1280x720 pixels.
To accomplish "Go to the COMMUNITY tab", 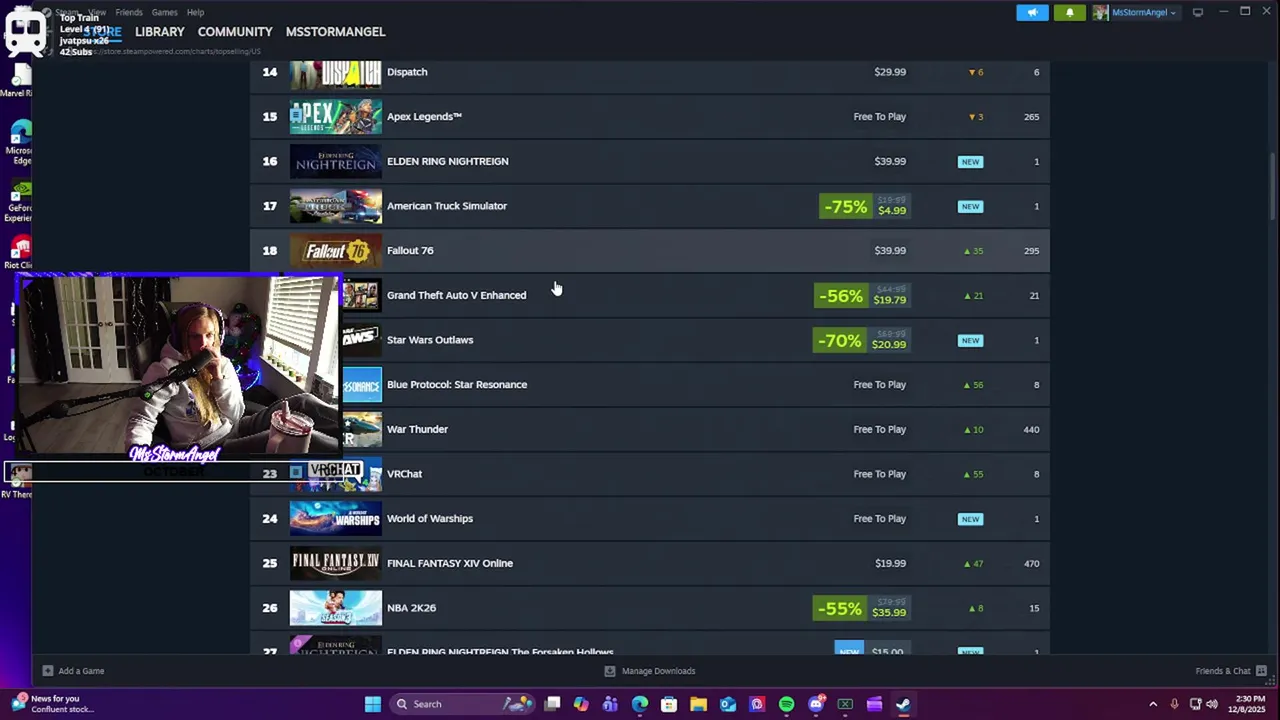I will click(235, 32).
